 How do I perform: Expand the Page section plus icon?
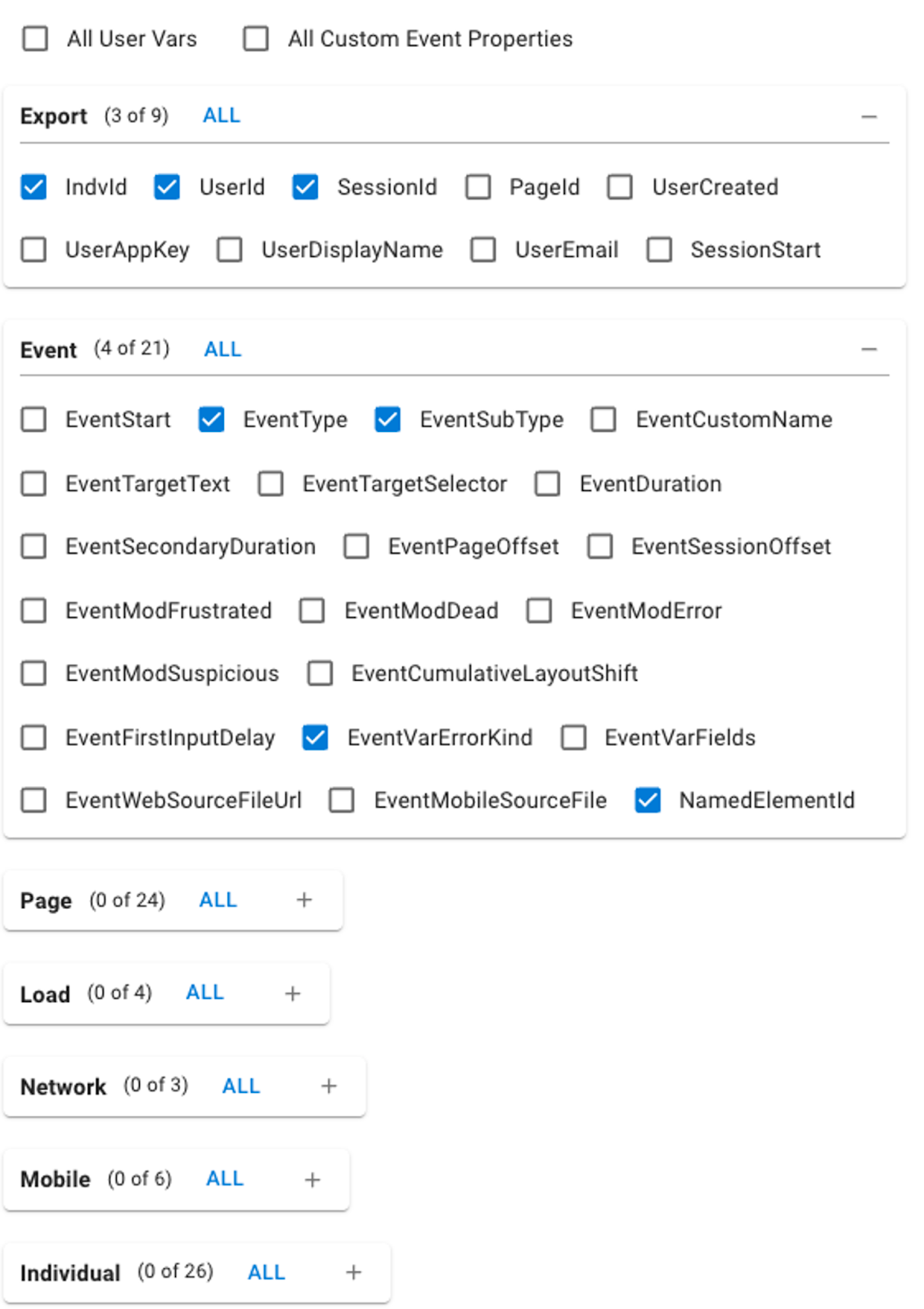(304, 900)
